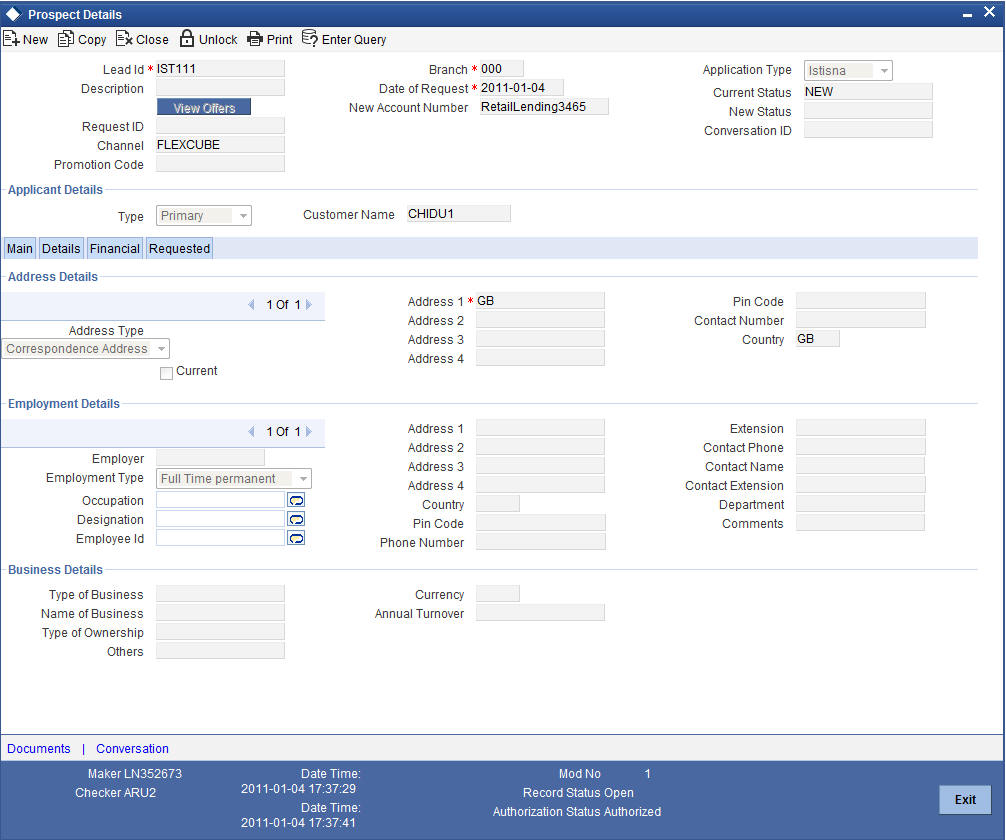
Task: Click the Contact Number field
Action: tap(860, 320)
